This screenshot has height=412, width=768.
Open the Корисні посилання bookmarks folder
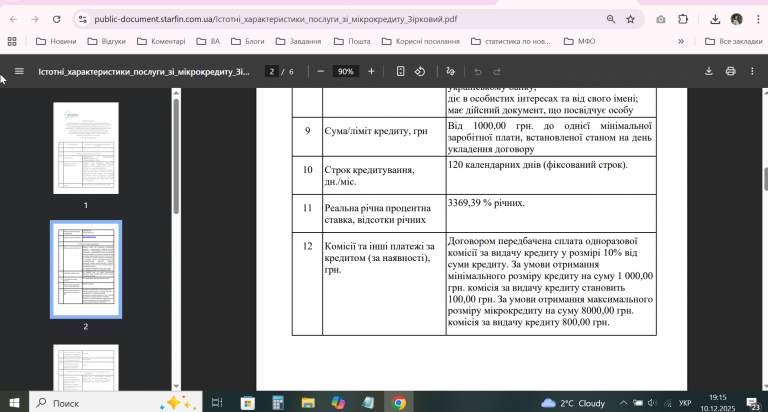(x=420, y=41)
